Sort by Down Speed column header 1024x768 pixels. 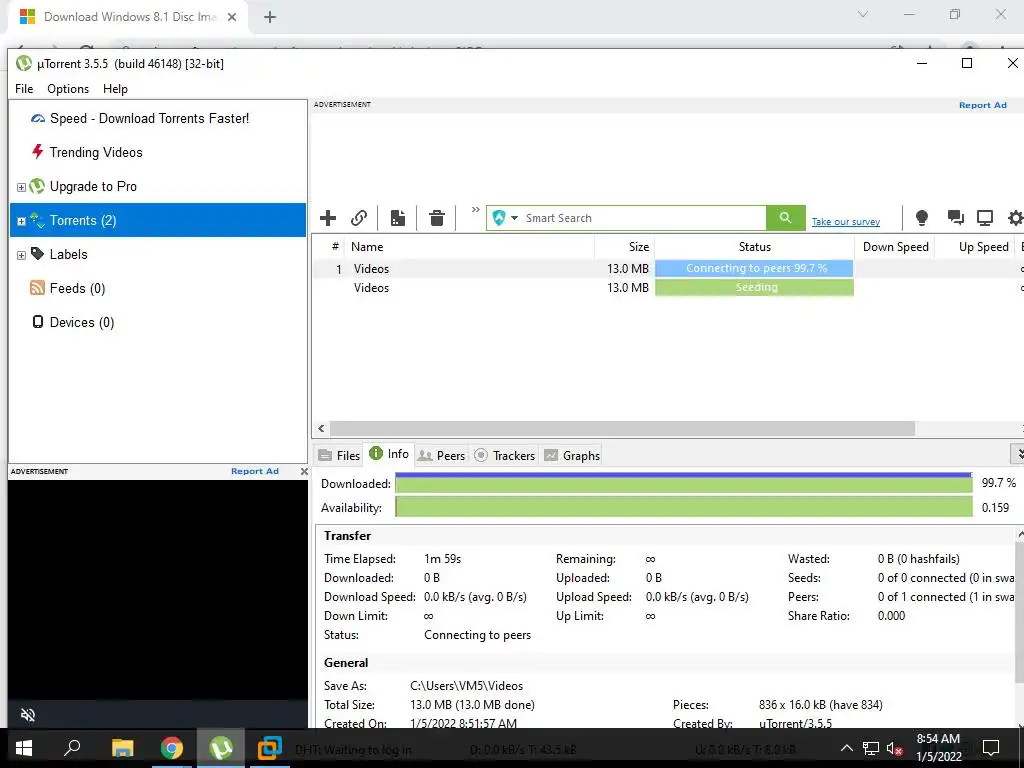[895, 247]
